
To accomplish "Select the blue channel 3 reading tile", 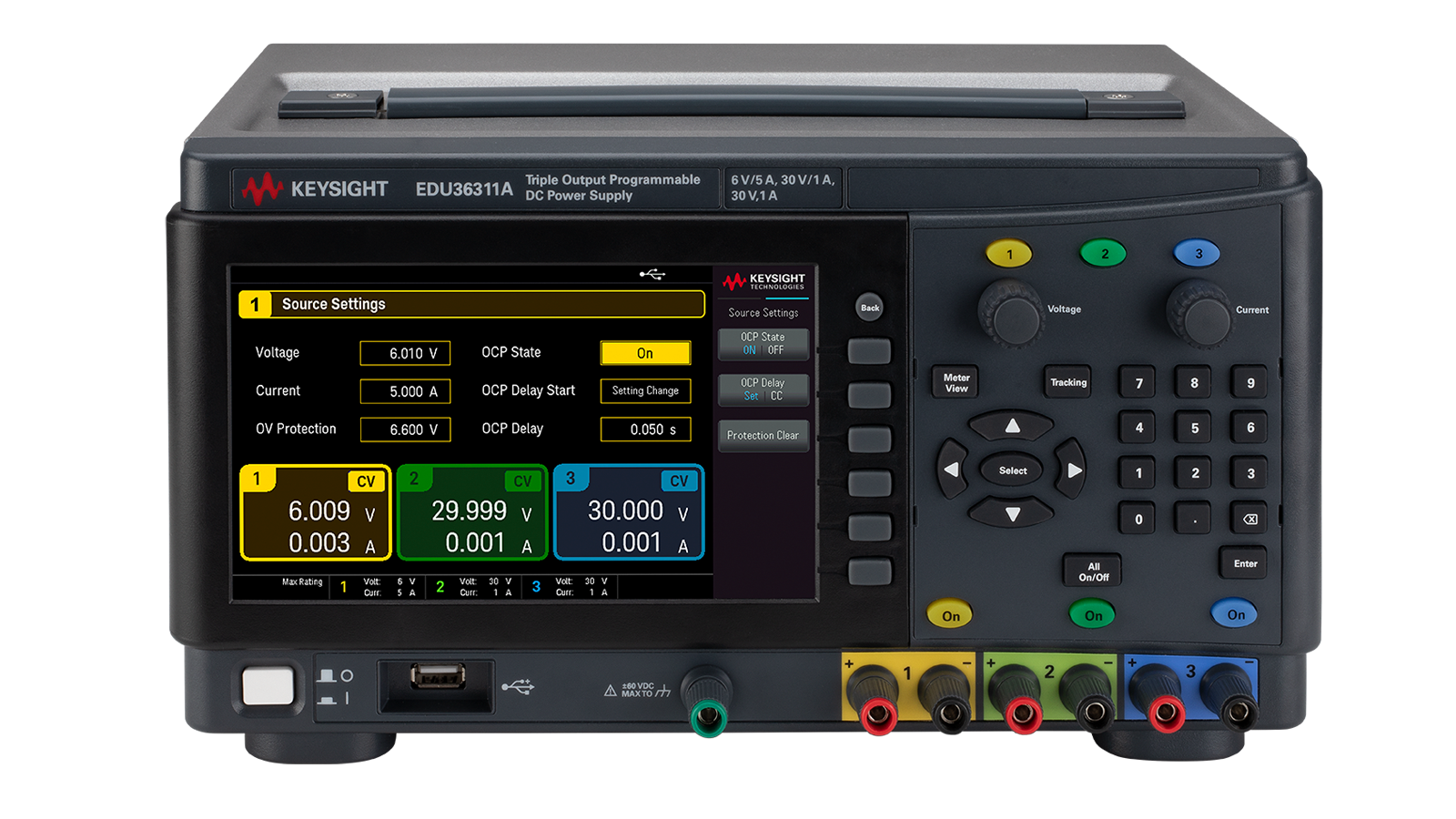I will [x=629, y=512].
